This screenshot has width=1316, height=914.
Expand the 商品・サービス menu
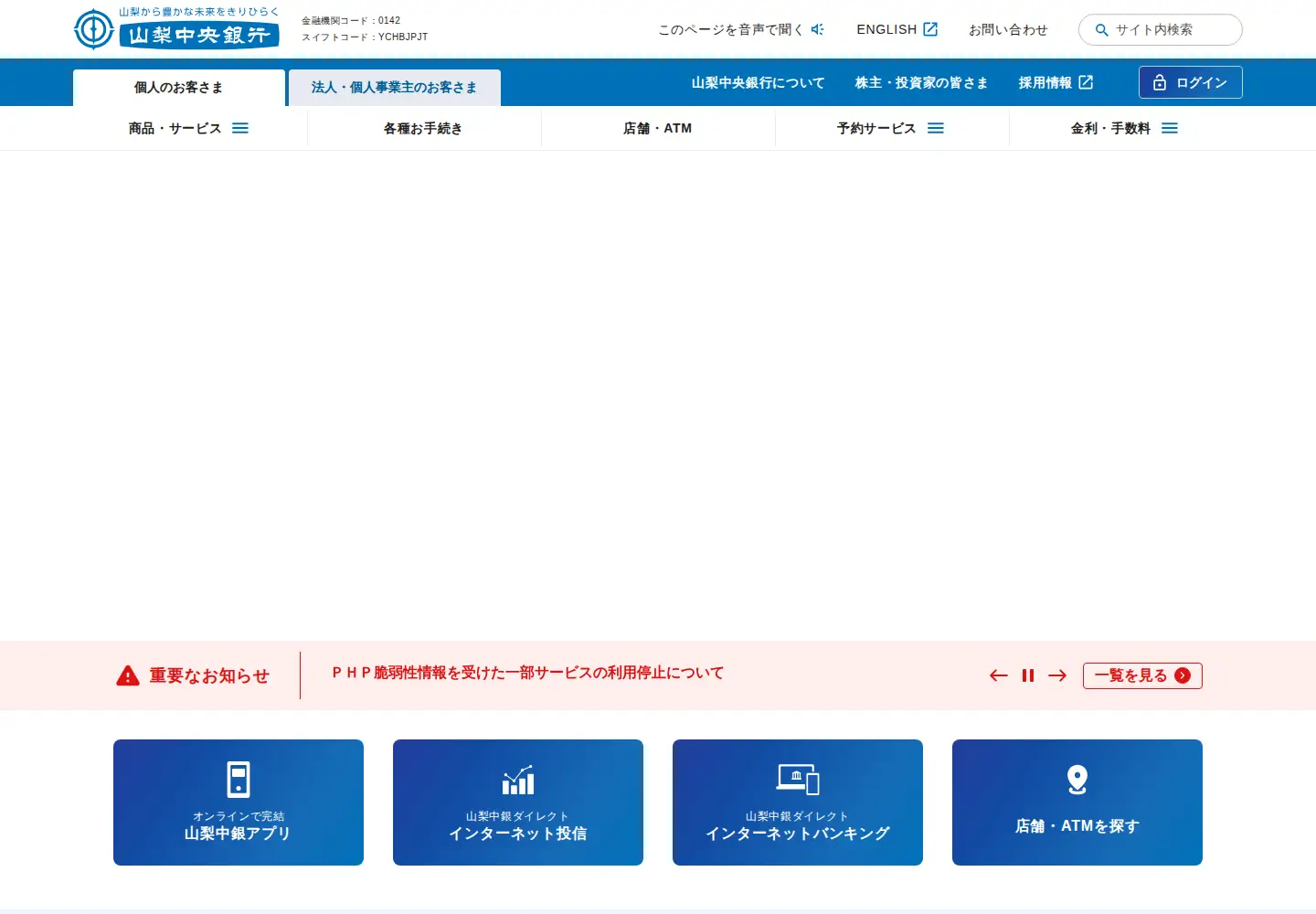click(190, 128)
